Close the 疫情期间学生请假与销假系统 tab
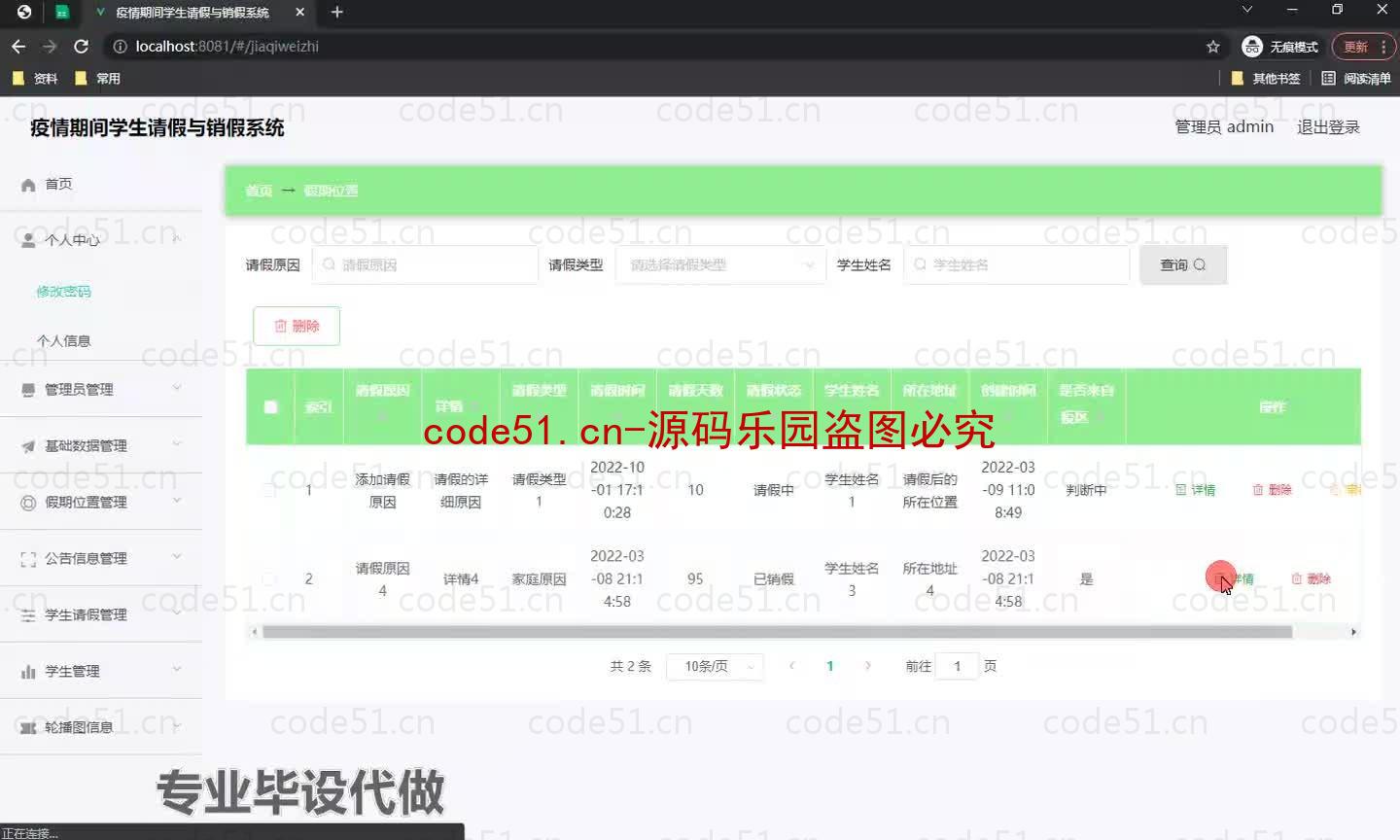 point(299,13)
